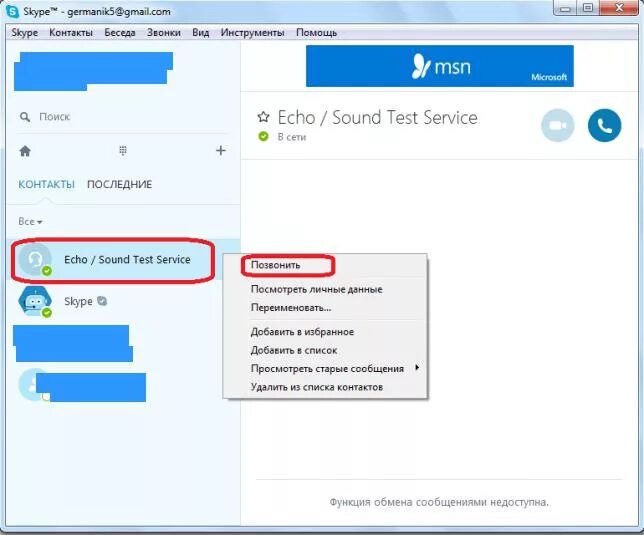
Task: Open the dial pad icon
Action: (123, 151)
